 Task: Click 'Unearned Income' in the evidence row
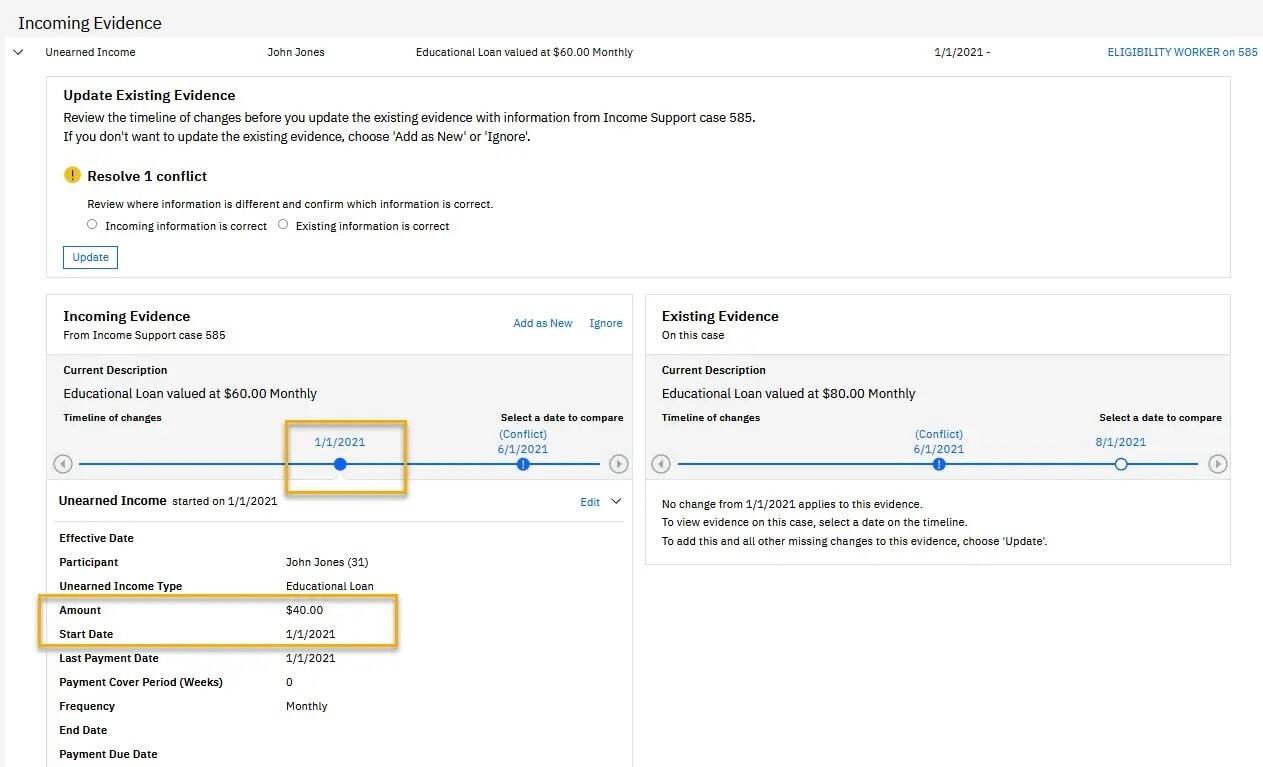pos(90,52)
